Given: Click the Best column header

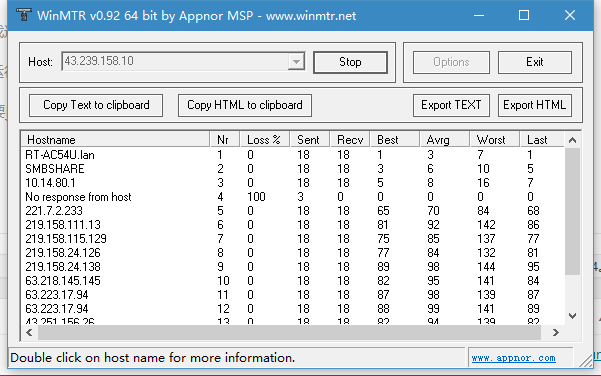Looking at the screenshot, I should tap(395, 140).
